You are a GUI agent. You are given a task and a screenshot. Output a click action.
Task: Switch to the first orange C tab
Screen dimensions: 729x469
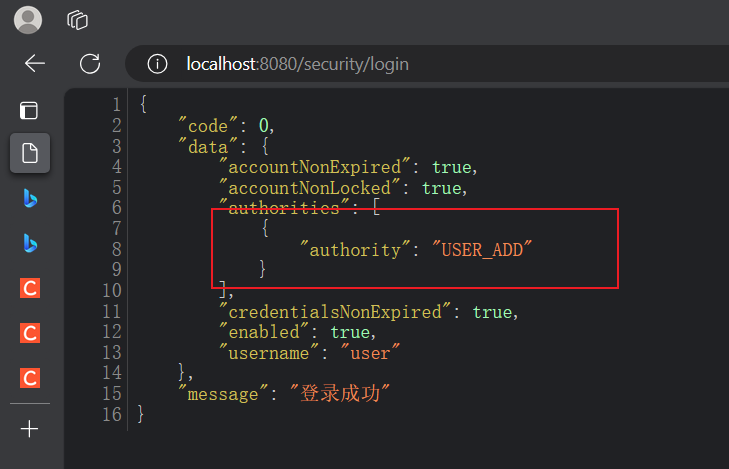coord(30,288)
